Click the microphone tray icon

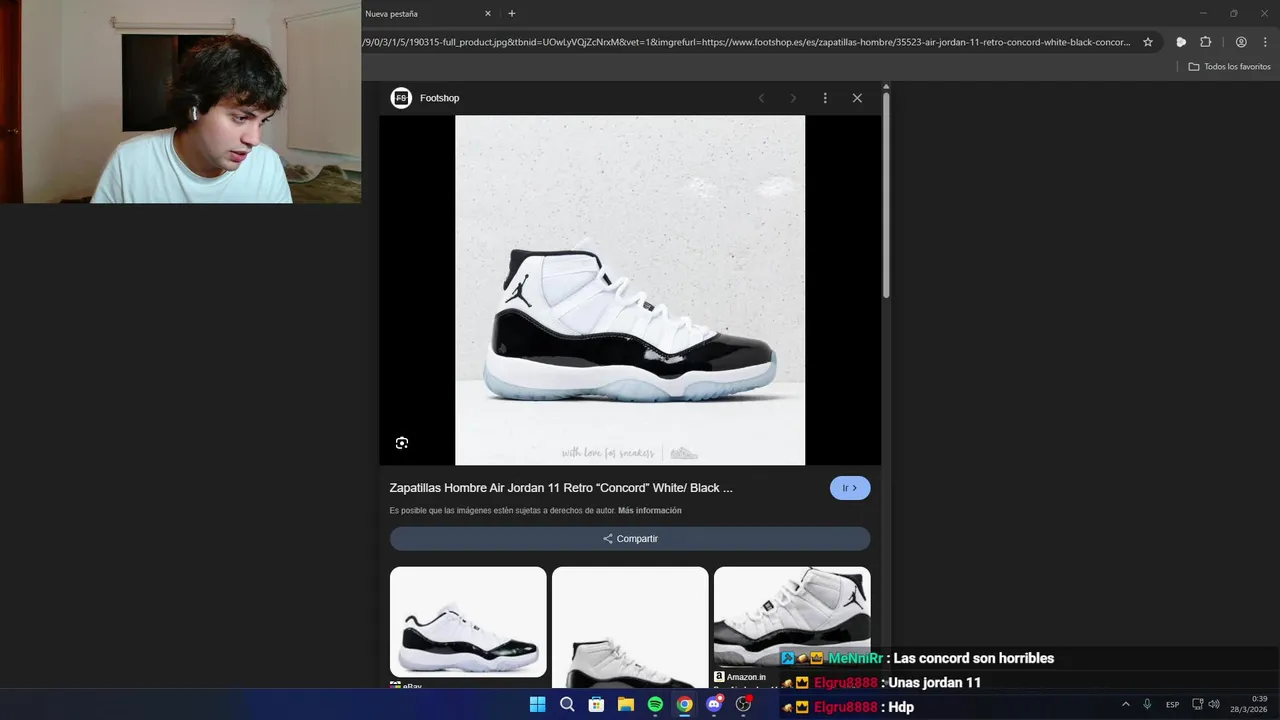point(1147,704)
